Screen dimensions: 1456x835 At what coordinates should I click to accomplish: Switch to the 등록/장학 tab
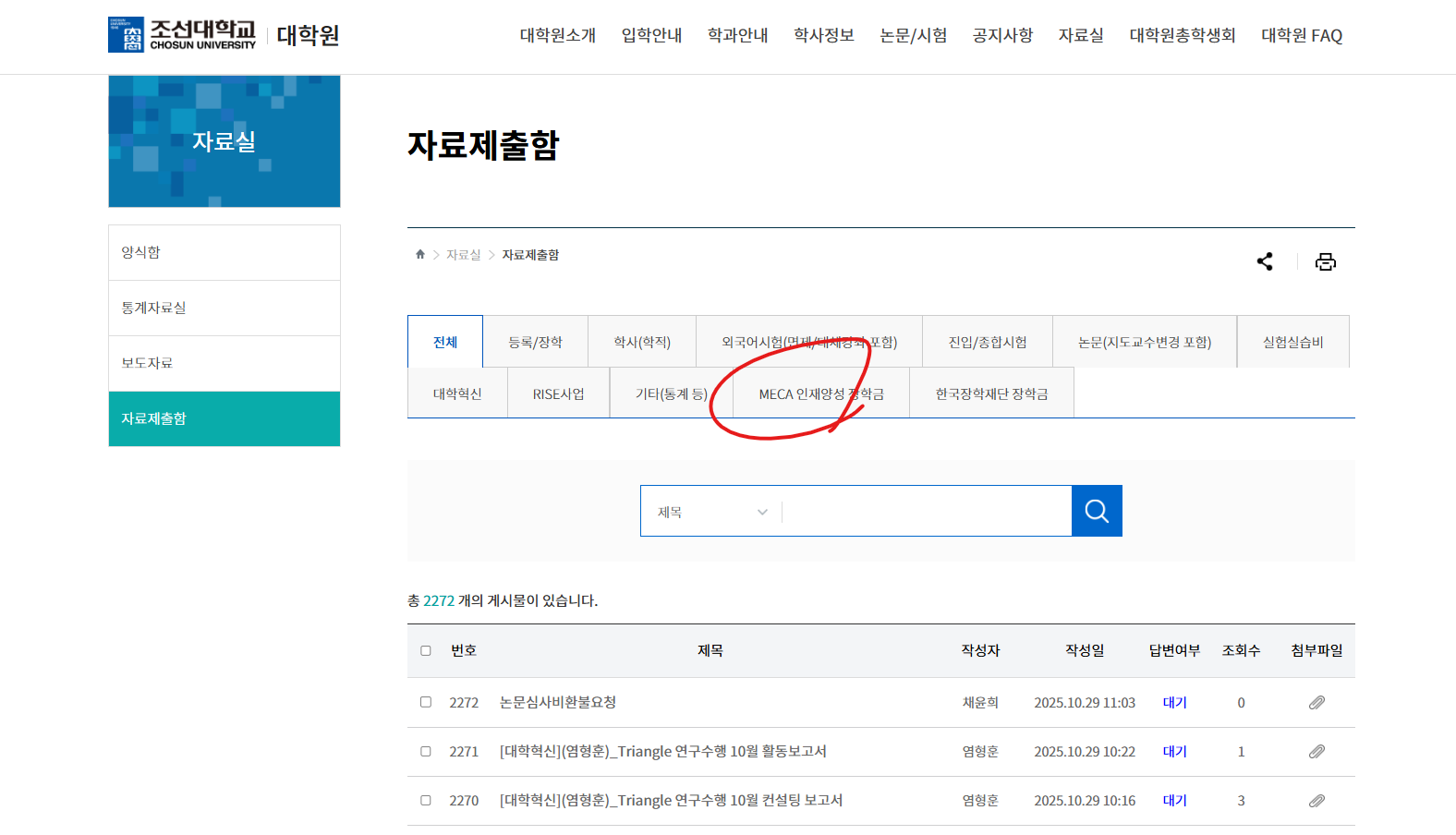click(x=535, y=342)
